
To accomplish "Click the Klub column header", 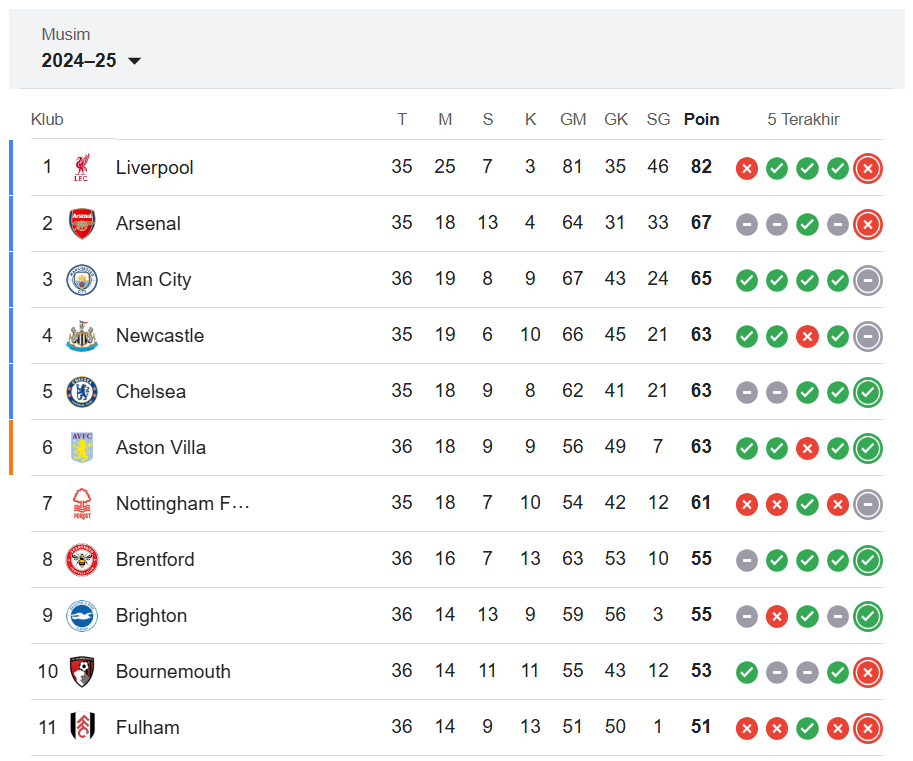I will [47, 119].
